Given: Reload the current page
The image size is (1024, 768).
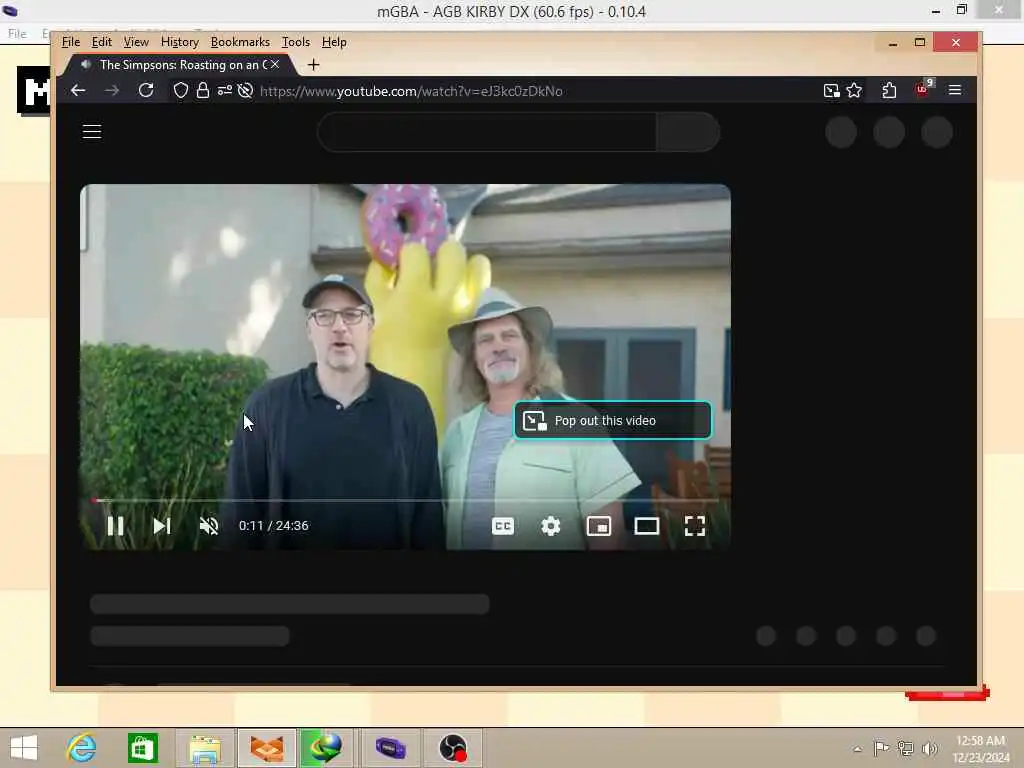Looking at the screenshot, I should (x=146, y=91).
